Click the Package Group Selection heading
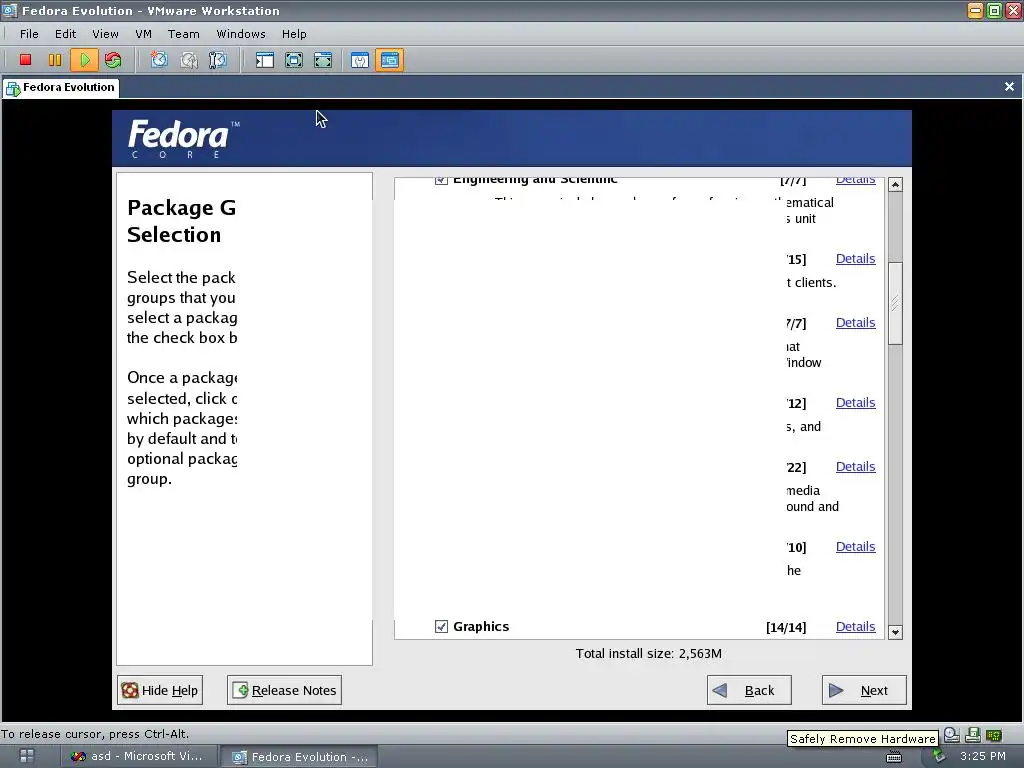Screen dimensions: 1024x768 pyautogui.click(x=182, y=221)
